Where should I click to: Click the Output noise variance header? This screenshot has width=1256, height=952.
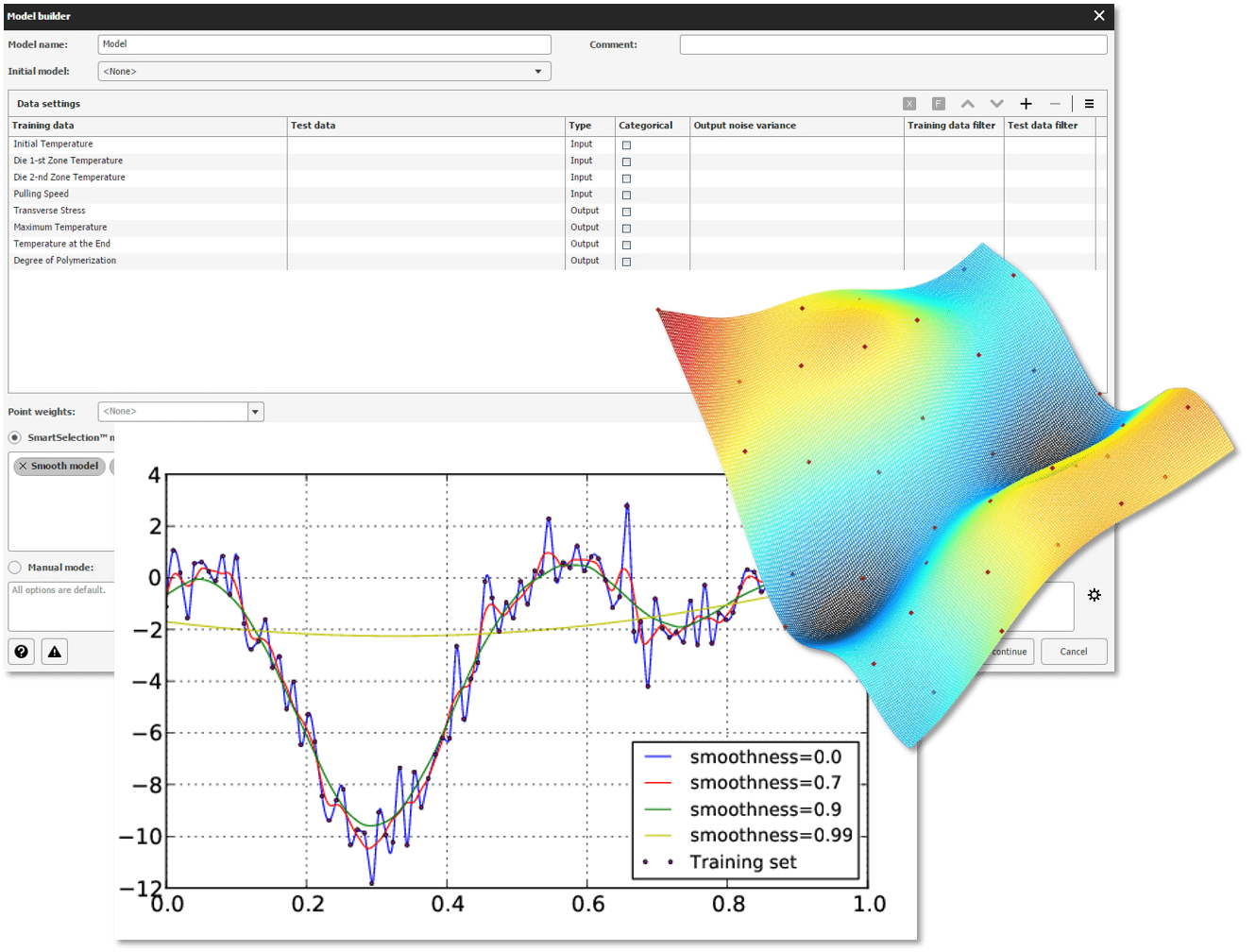797,126
